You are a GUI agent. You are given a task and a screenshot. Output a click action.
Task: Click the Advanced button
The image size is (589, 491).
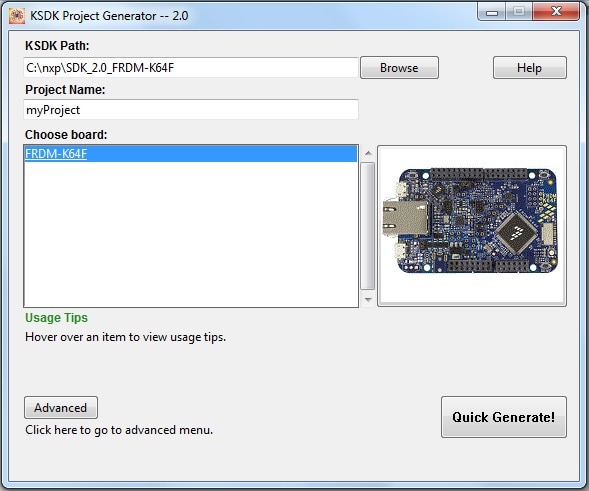click(x=61, y=408)
